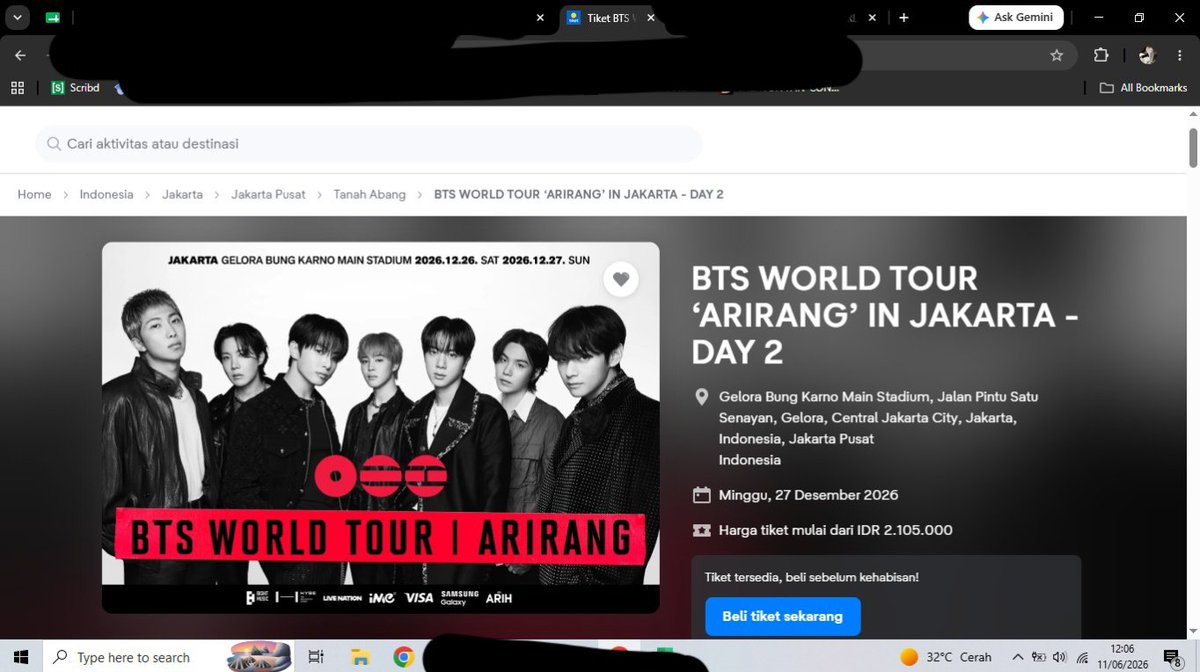
Task: Open the Tanah Abang breadcrumb
Action: (369, 194)
